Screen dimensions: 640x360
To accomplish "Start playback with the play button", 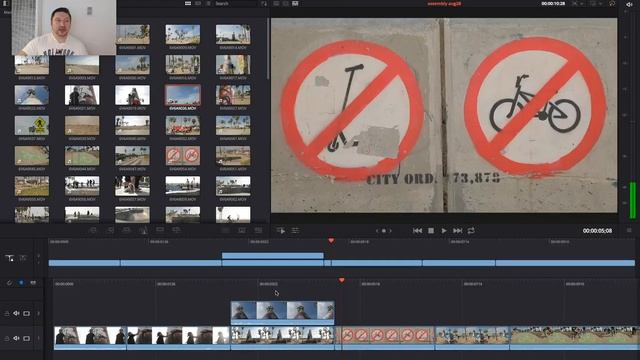I will (x=444, y=231).
